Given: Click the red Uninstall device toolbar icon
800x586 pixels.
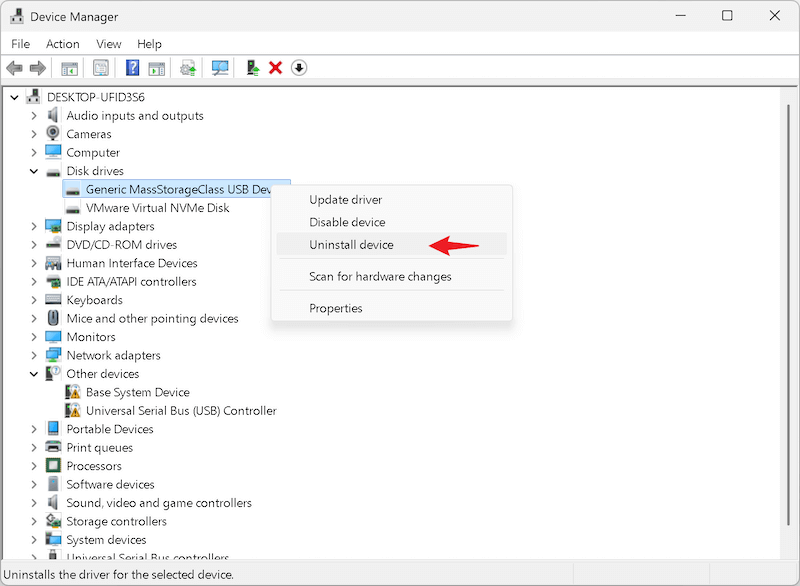Looking at the screenshot, I should coord(277,67).
